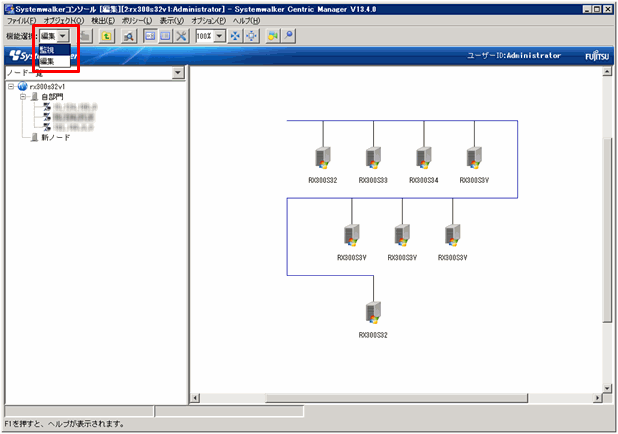
Task: Click the go-up folder icon with green arrow
Action: (x=106, y=36)
